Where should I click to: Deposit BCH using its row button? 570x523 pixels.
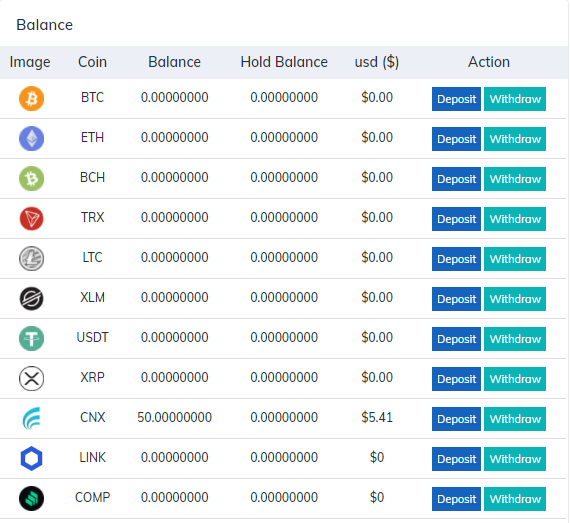pos(456,179)
